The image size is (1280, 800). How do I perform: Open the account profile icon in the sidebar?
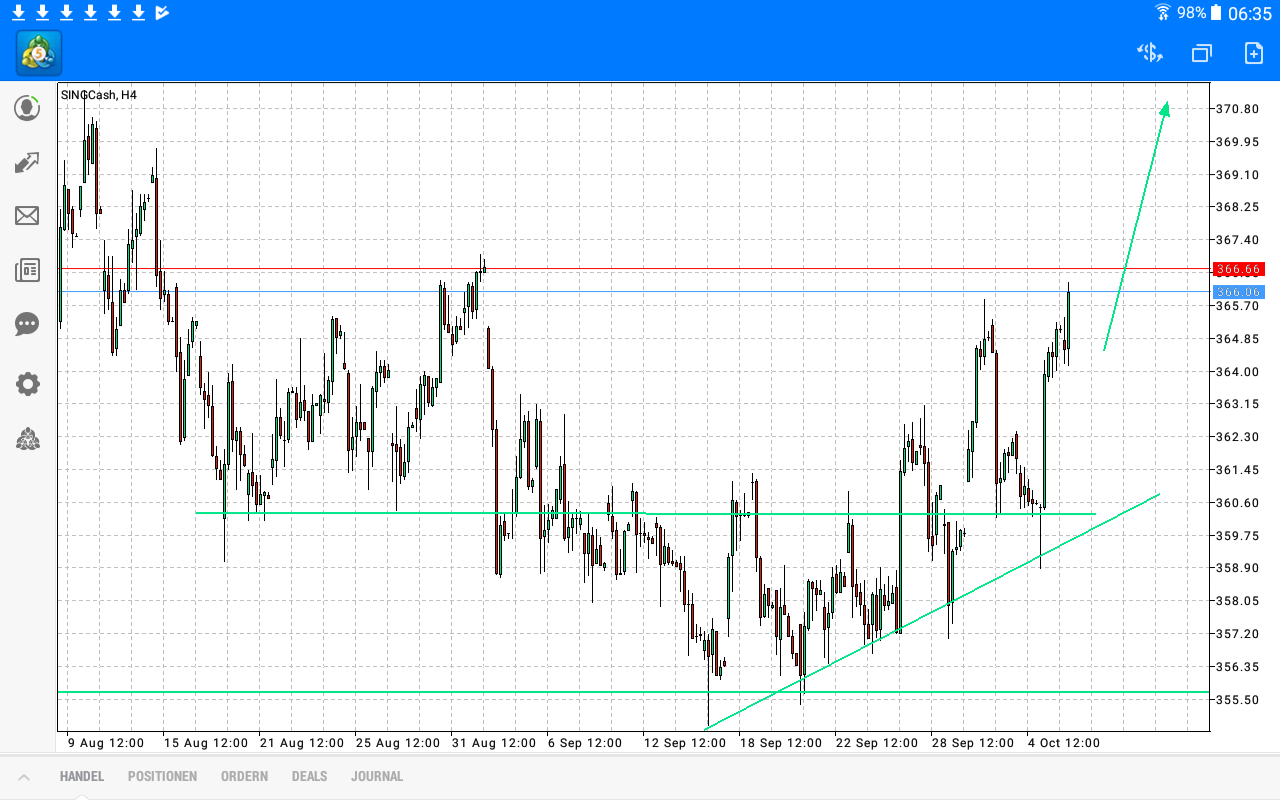[27, 108]
